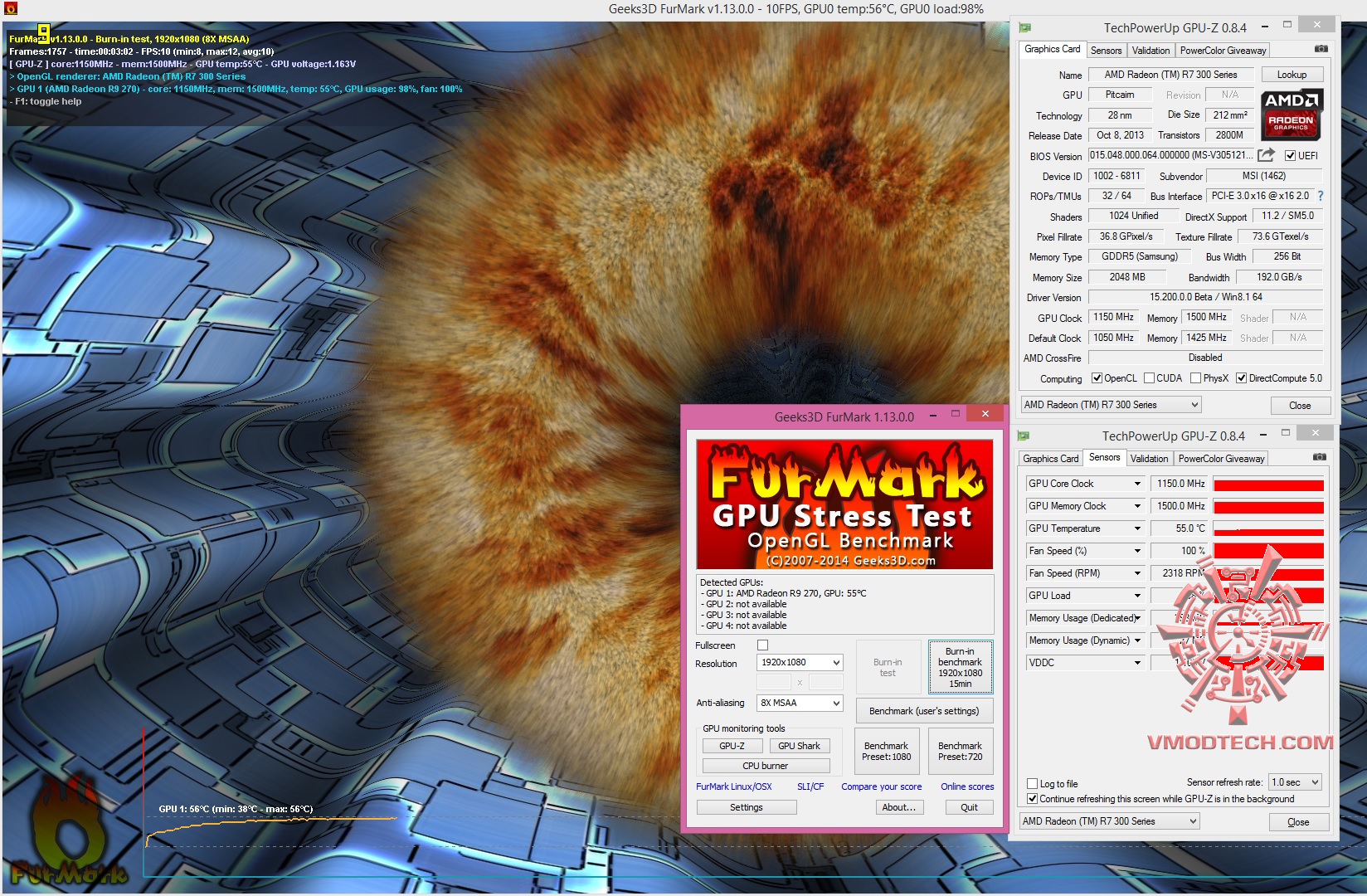The image size is (1367, 896).
Task: Open the Online scores link
Action: tap(967, 786)
